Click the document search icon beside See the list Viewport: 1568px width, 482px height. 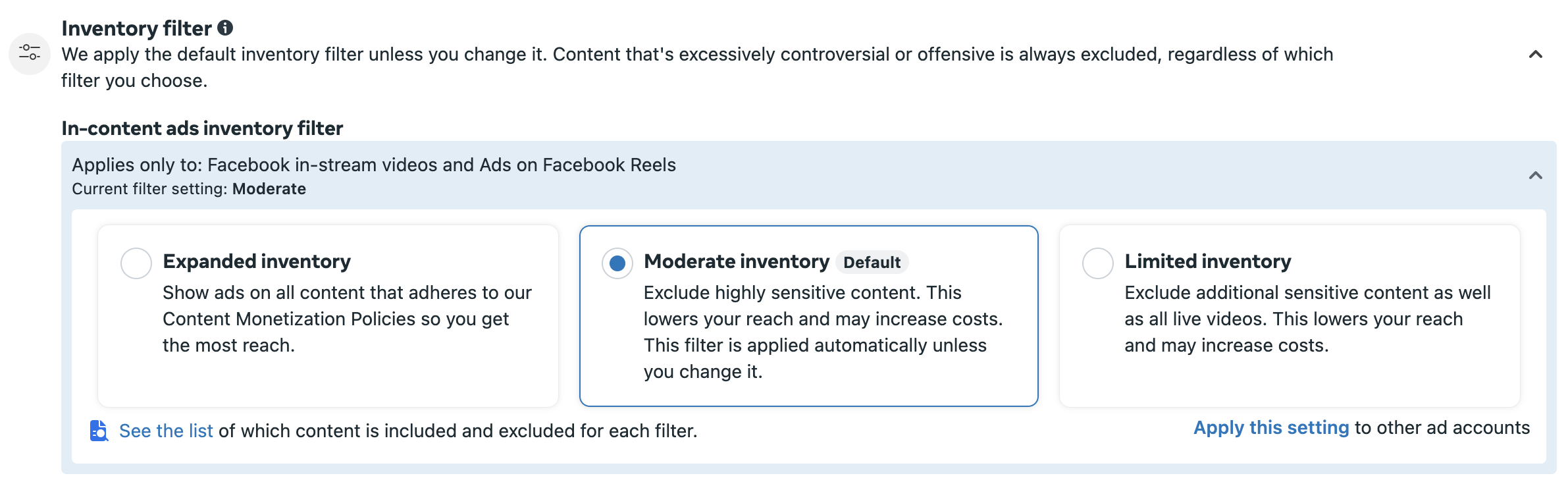point(99,431)
